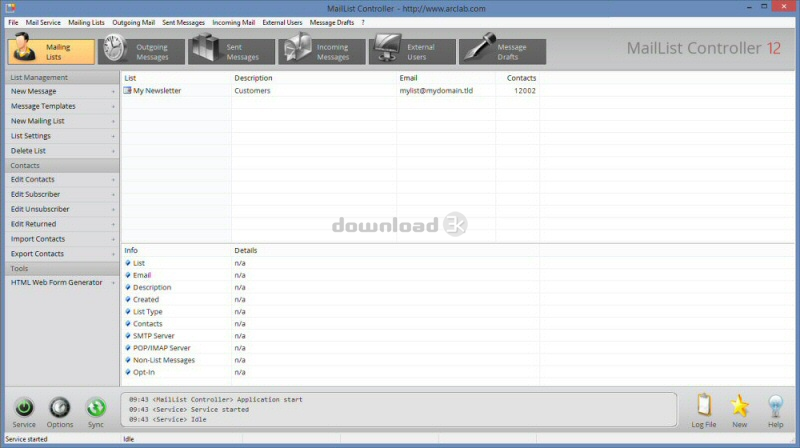Click 'Service started' status bar text
800x448 pixels.
[x=26, y=439]
